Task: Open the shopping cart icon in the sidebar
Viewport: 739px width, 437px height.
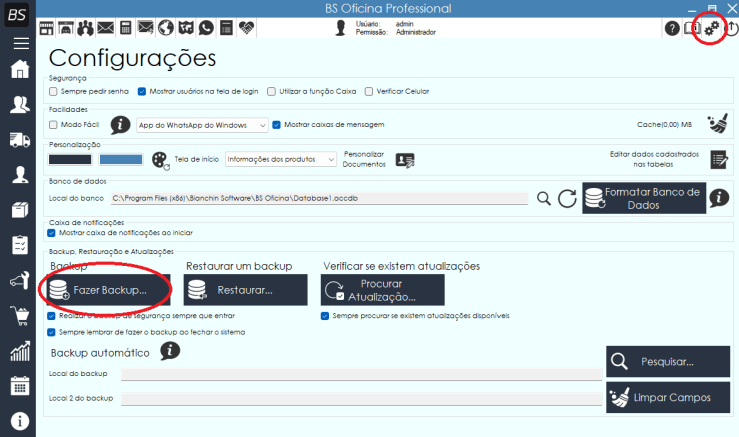Action: tap(18, 316)
